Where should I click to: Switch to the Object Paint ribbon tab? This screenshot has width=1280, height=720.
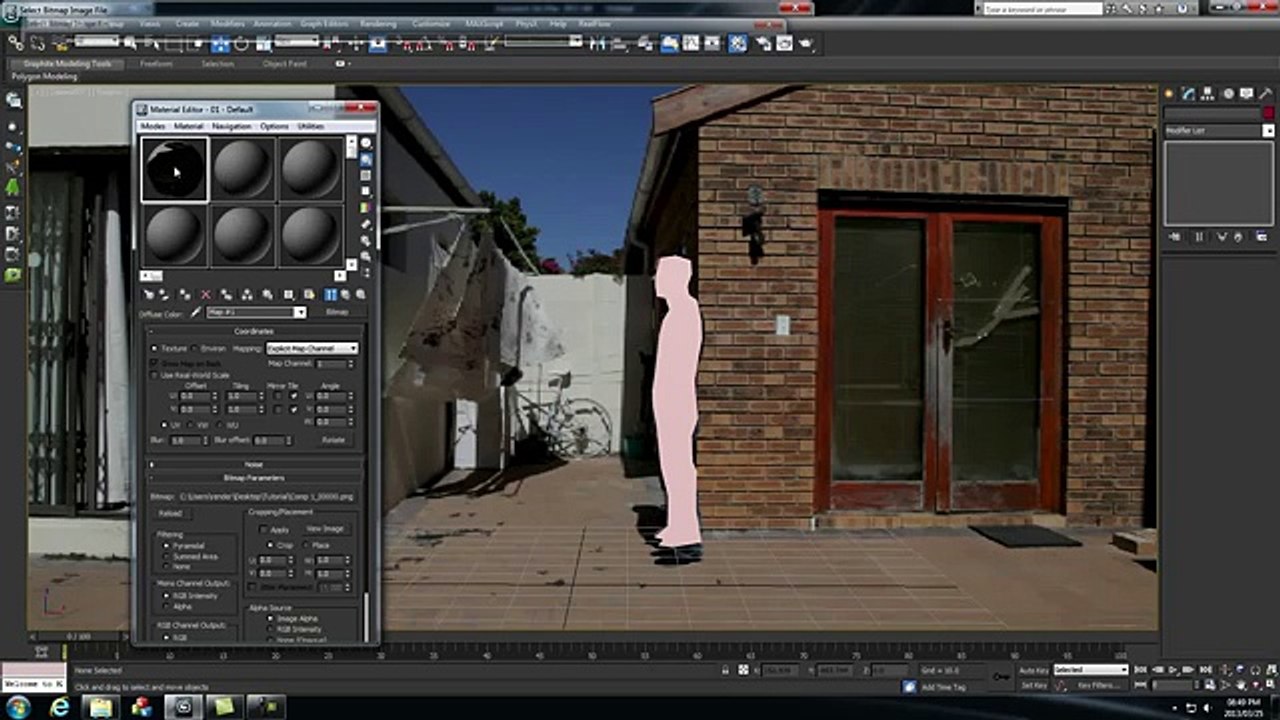point(285,63)
